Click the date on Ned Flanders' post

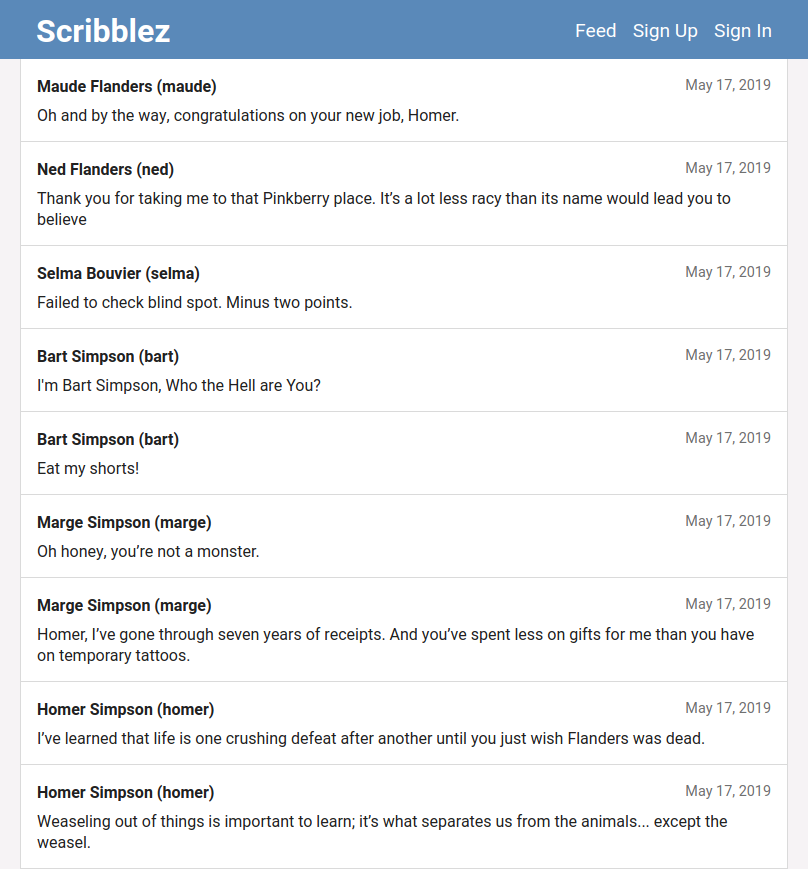[727, 168]
